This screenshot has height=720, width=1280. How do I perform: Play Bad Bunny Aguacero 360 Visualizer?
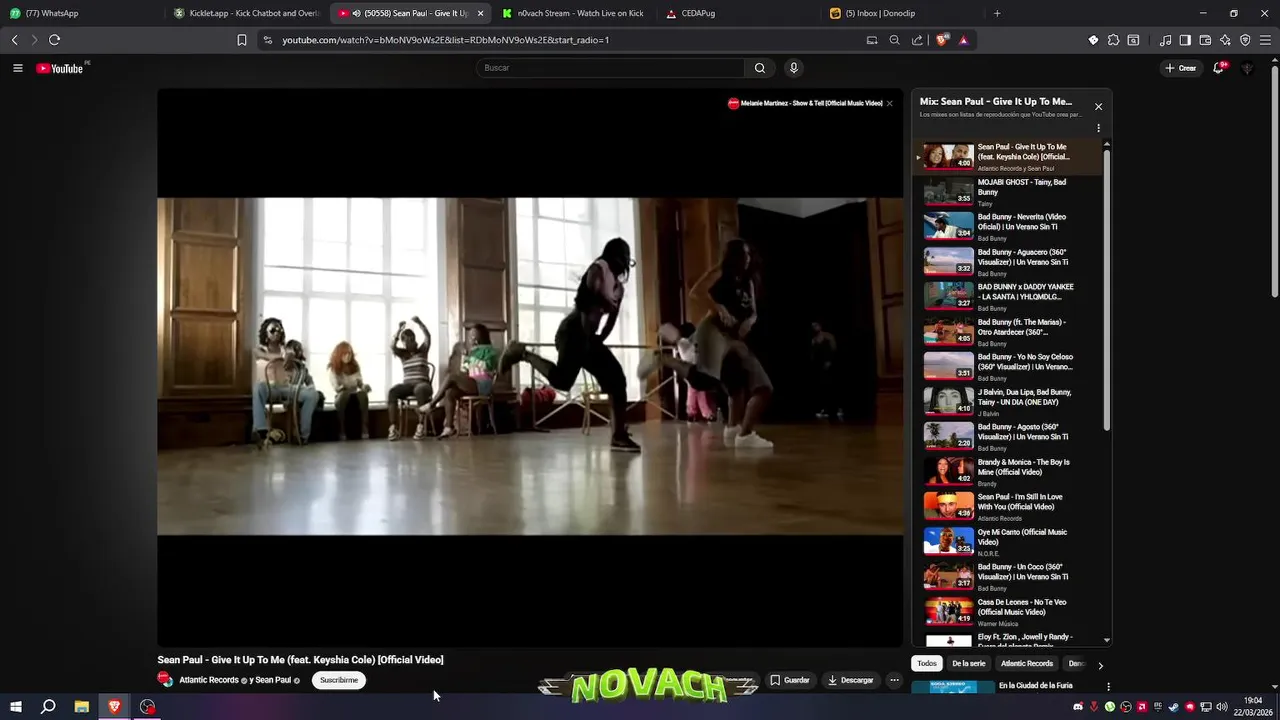1007,262
